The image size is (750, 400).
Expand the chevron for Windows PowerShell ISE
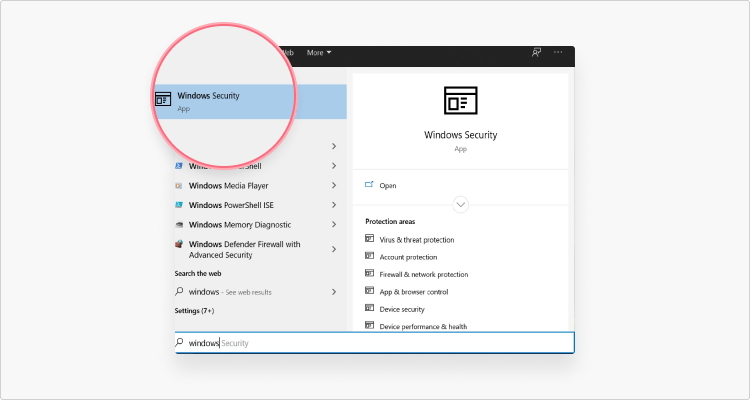[334, 205]
